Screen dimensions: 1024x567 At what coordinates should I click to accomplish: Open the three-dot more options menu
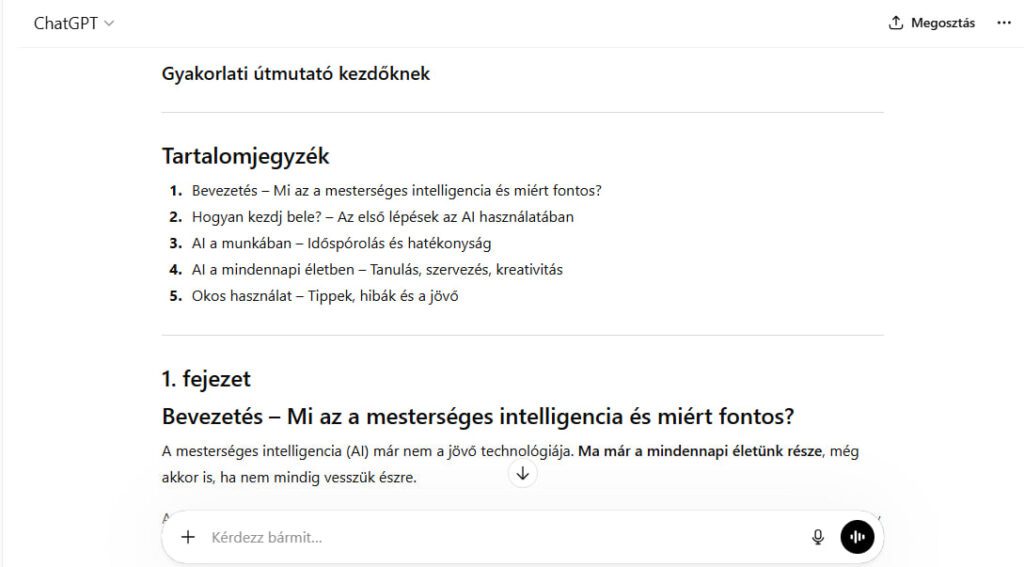pos(1004,23)
